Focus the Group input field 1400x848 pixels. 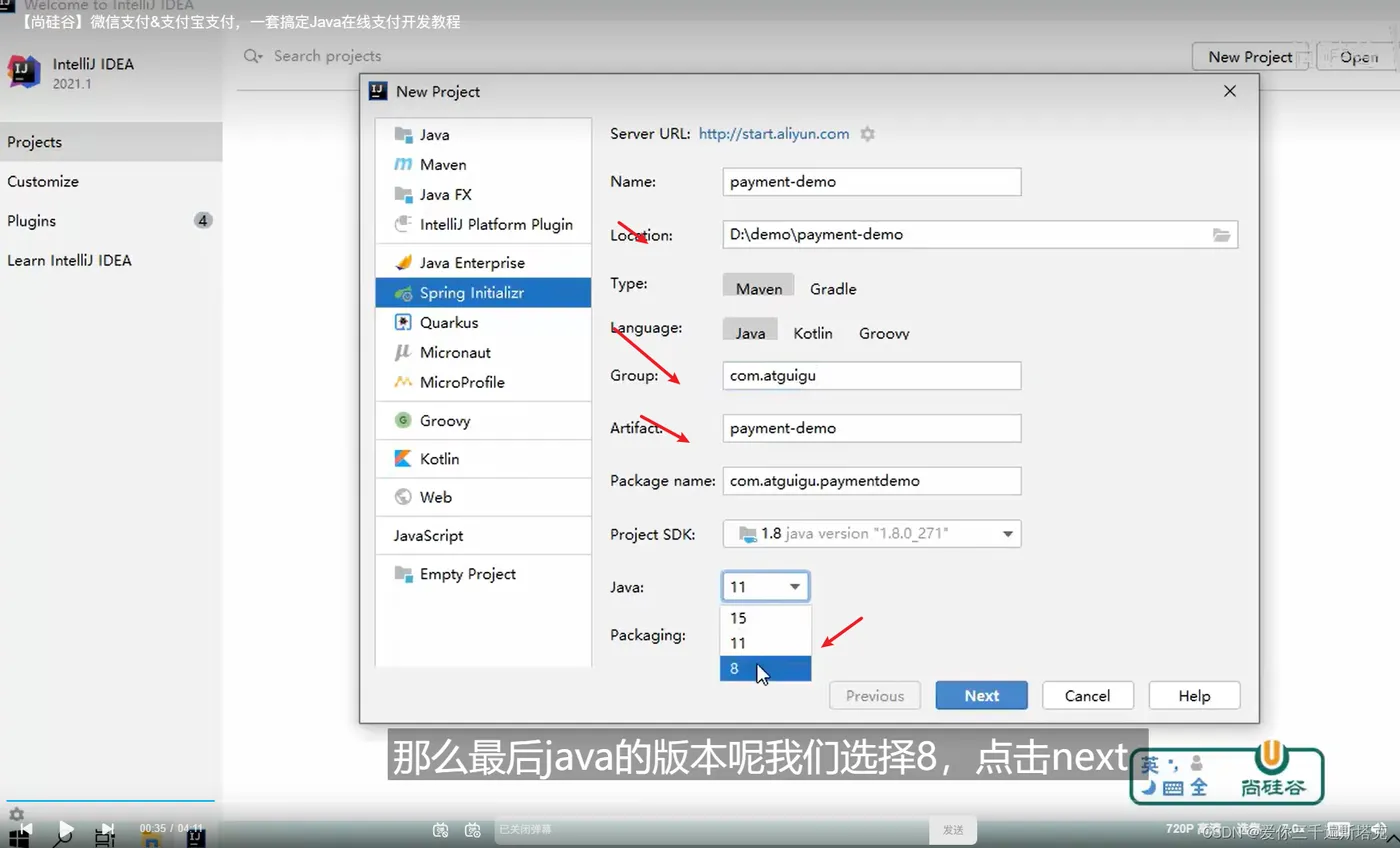872,376
